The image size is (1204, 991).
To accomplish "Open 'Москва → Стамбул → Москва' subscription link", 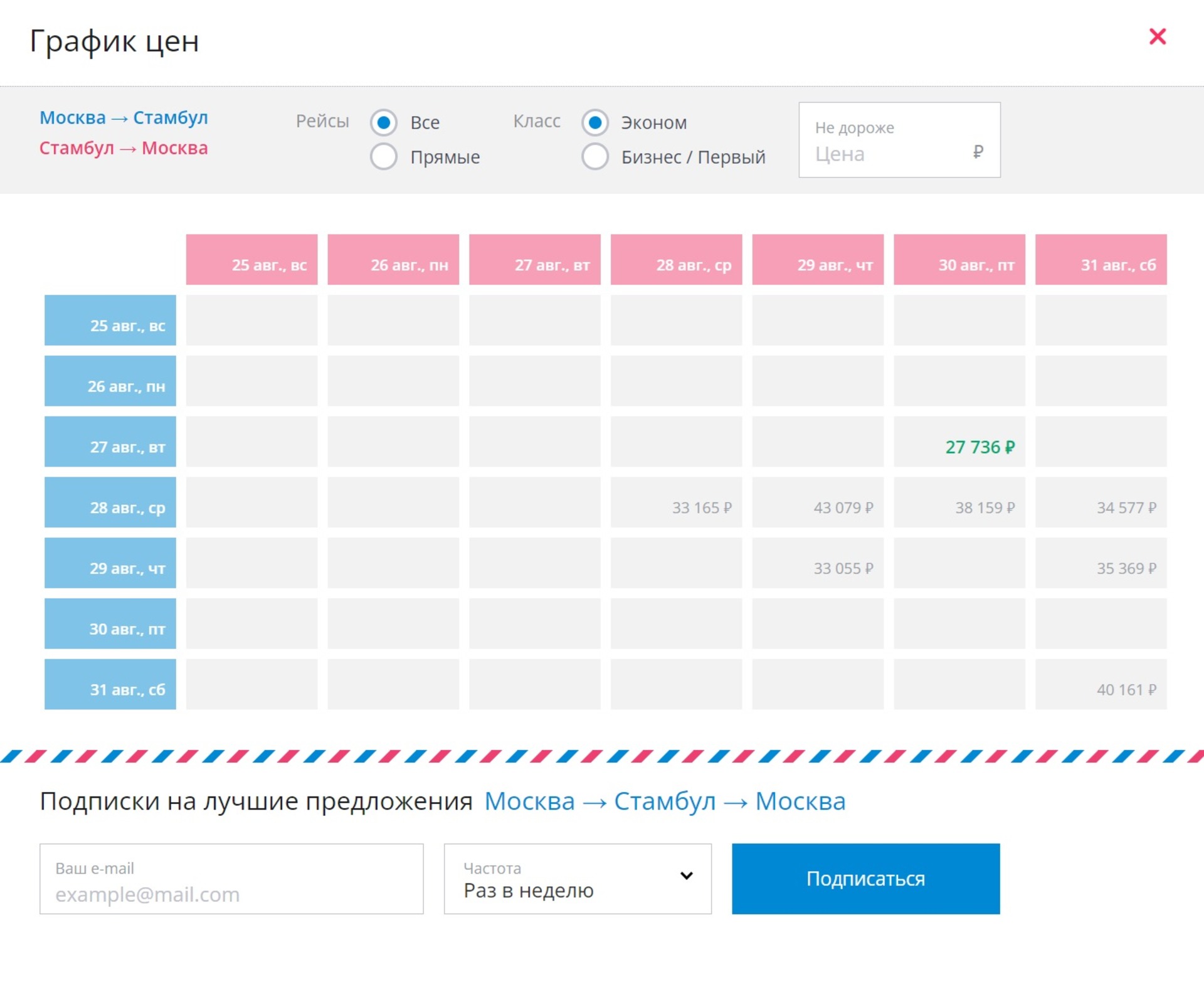I will pyautogui.click(x=665, y=802).
